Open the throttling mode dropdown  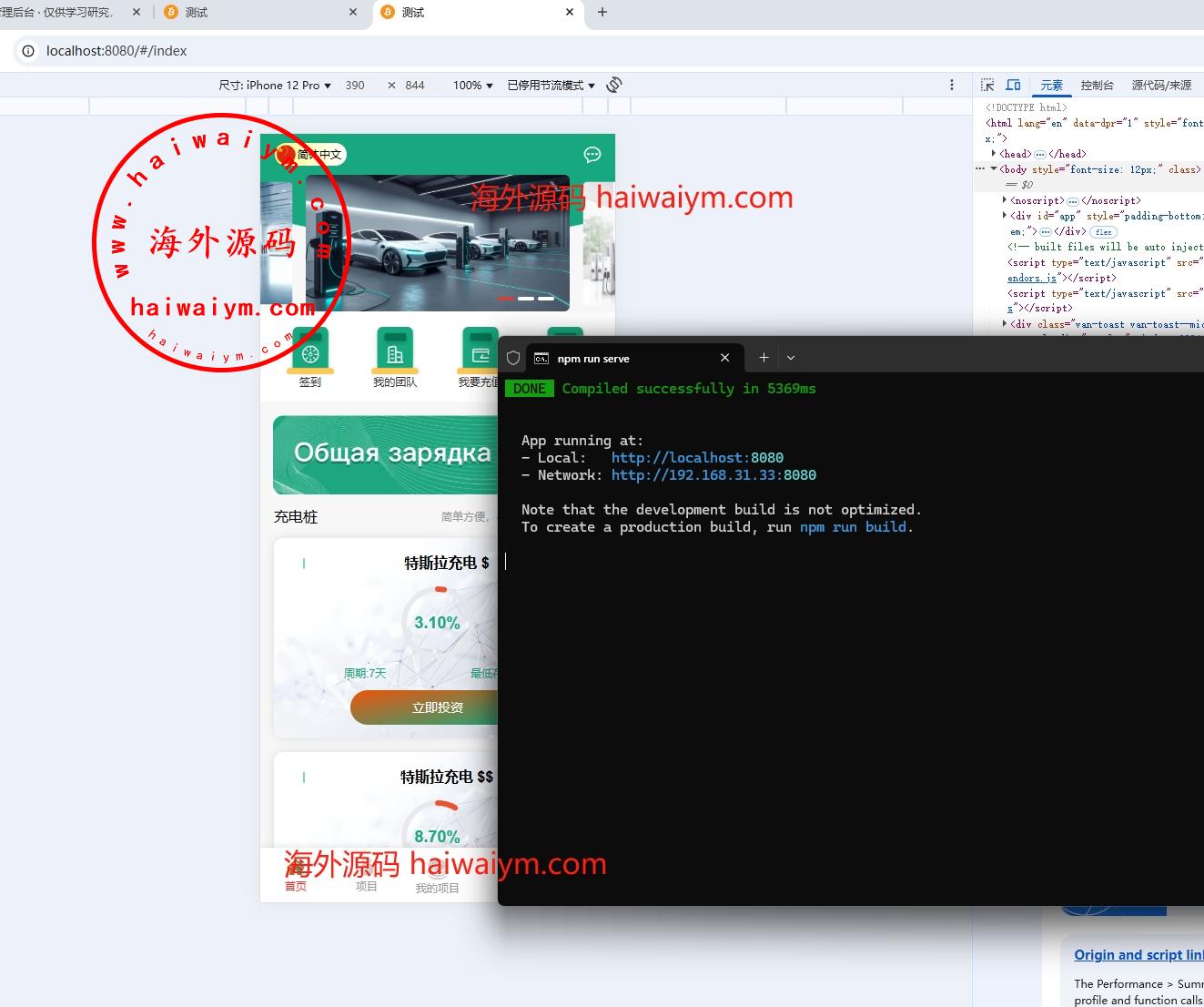[551, 85]
